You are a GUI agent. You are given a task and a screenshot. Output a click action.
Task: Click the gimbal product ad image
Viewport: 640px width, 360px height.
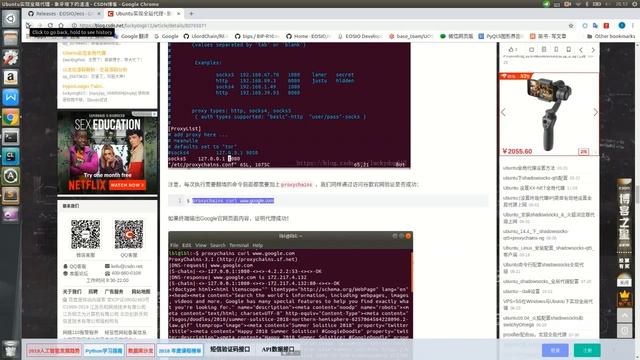point(549,114)
